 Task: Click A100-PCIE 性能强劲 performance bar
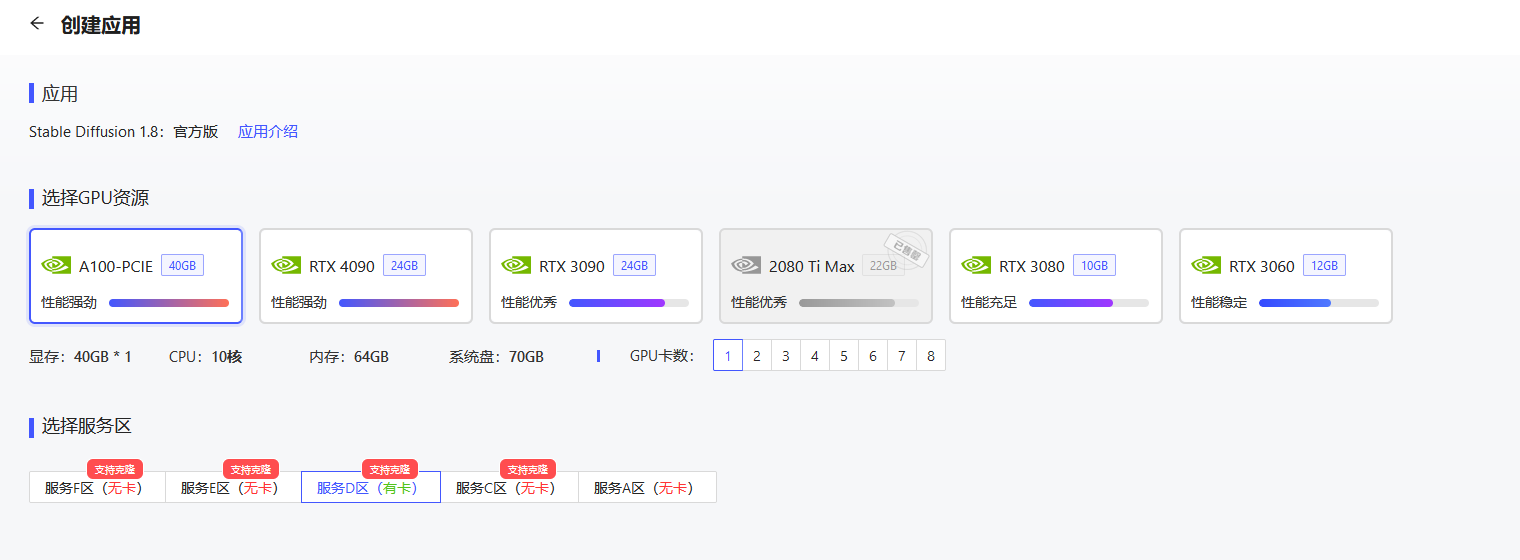tap(169, 303)
